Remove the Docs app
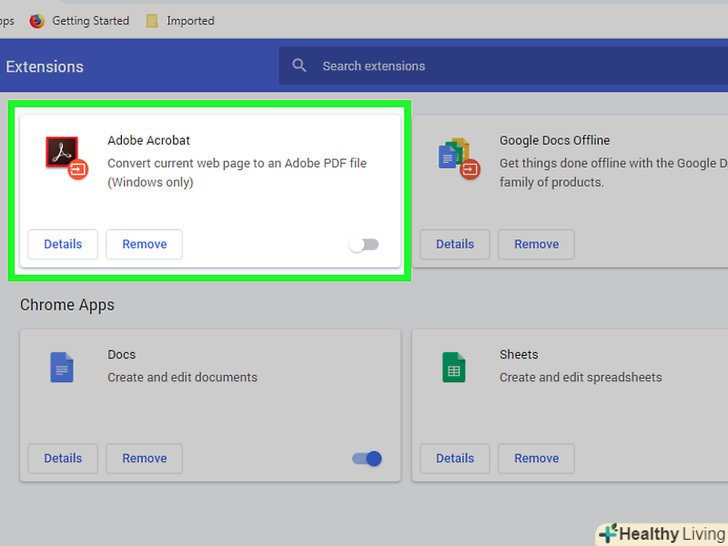Screen dimensions: 728x546 [x=144, y=458]
